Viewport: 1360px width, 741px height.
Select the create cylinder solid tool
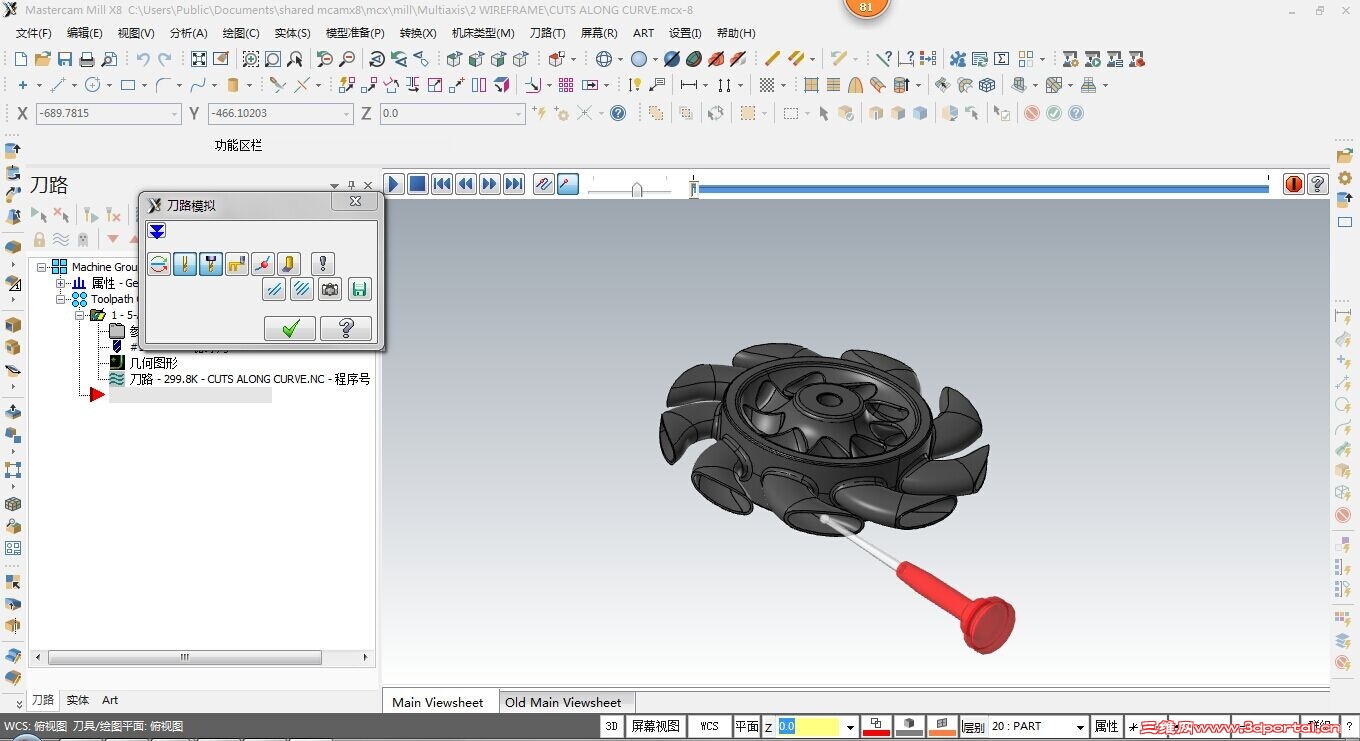[233, 85]
